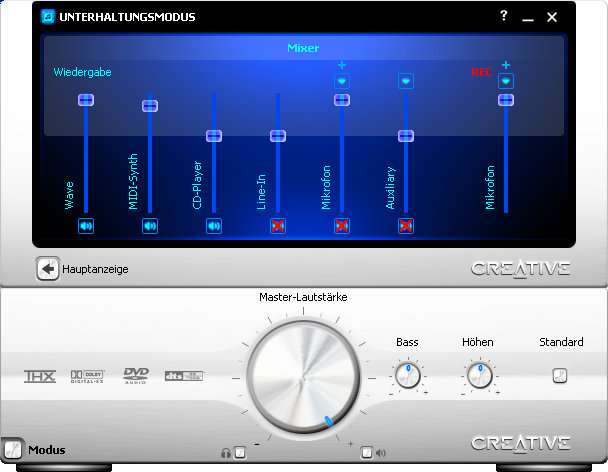Viewport: 608px width, 472px height.
Task: Click the Mixer heading text
Action: point(303,48)
